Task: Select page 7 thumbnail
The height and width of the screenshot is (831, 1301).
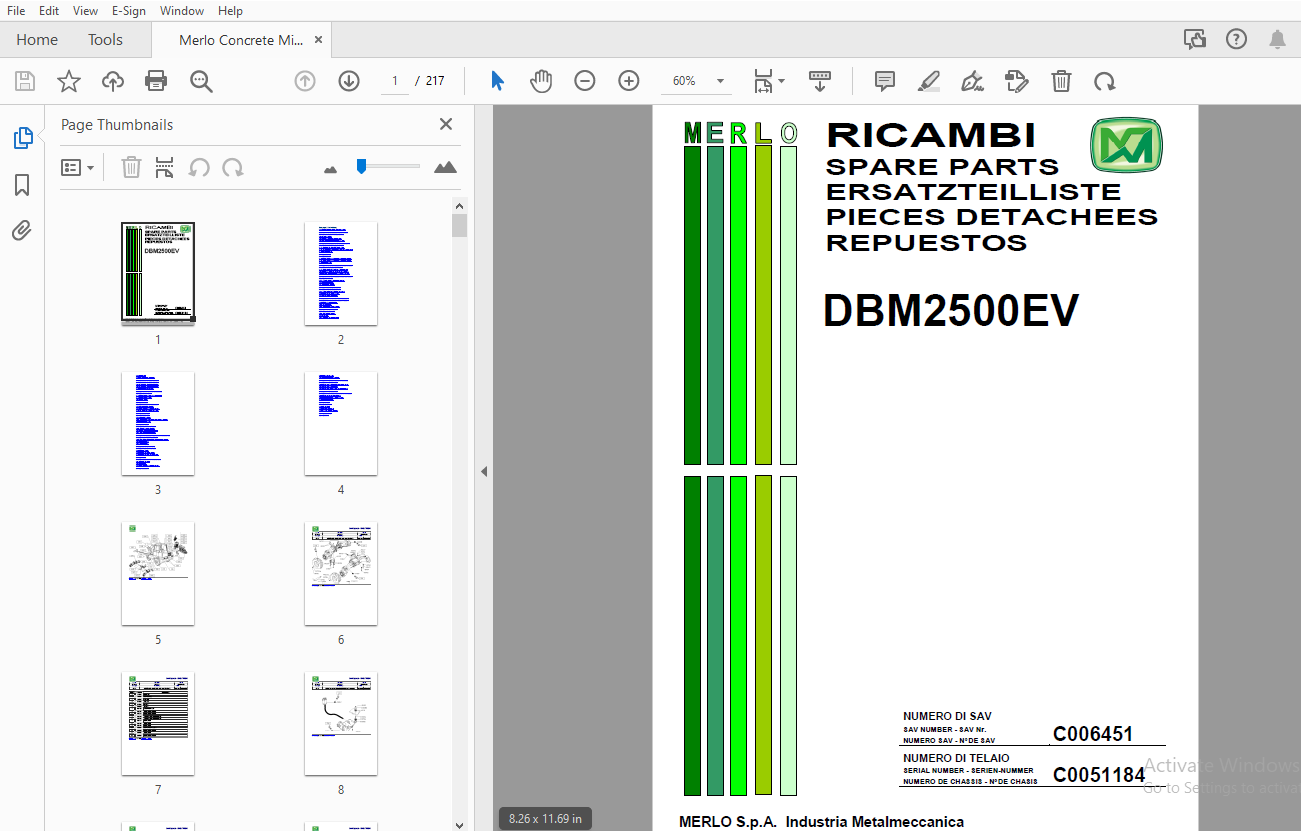Action: pos(158,723)
